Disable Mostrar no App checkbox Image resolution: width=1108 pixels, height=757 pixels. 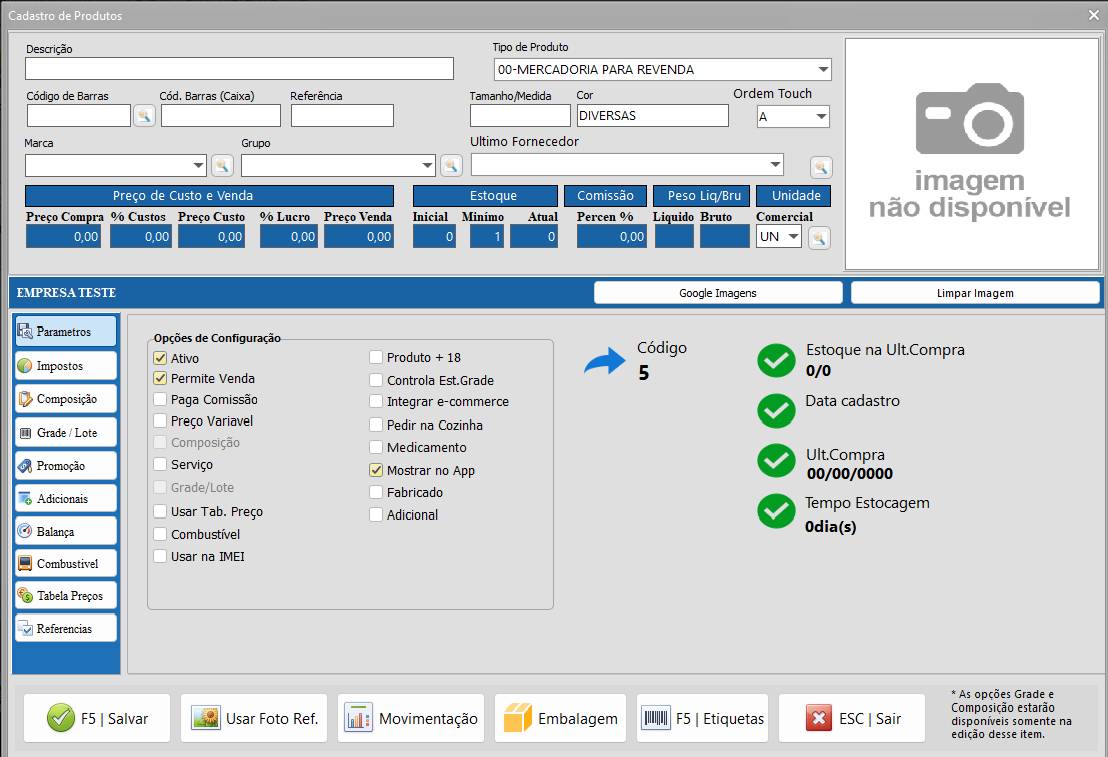coord(376,470)
